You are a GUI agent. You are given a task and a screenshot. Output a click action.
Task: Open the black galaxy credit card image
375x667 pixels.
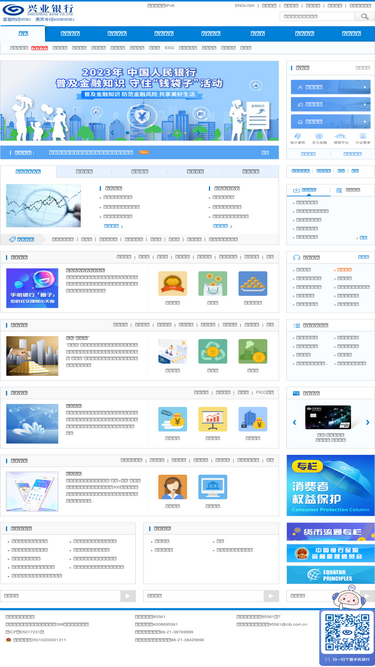[328, 417]
